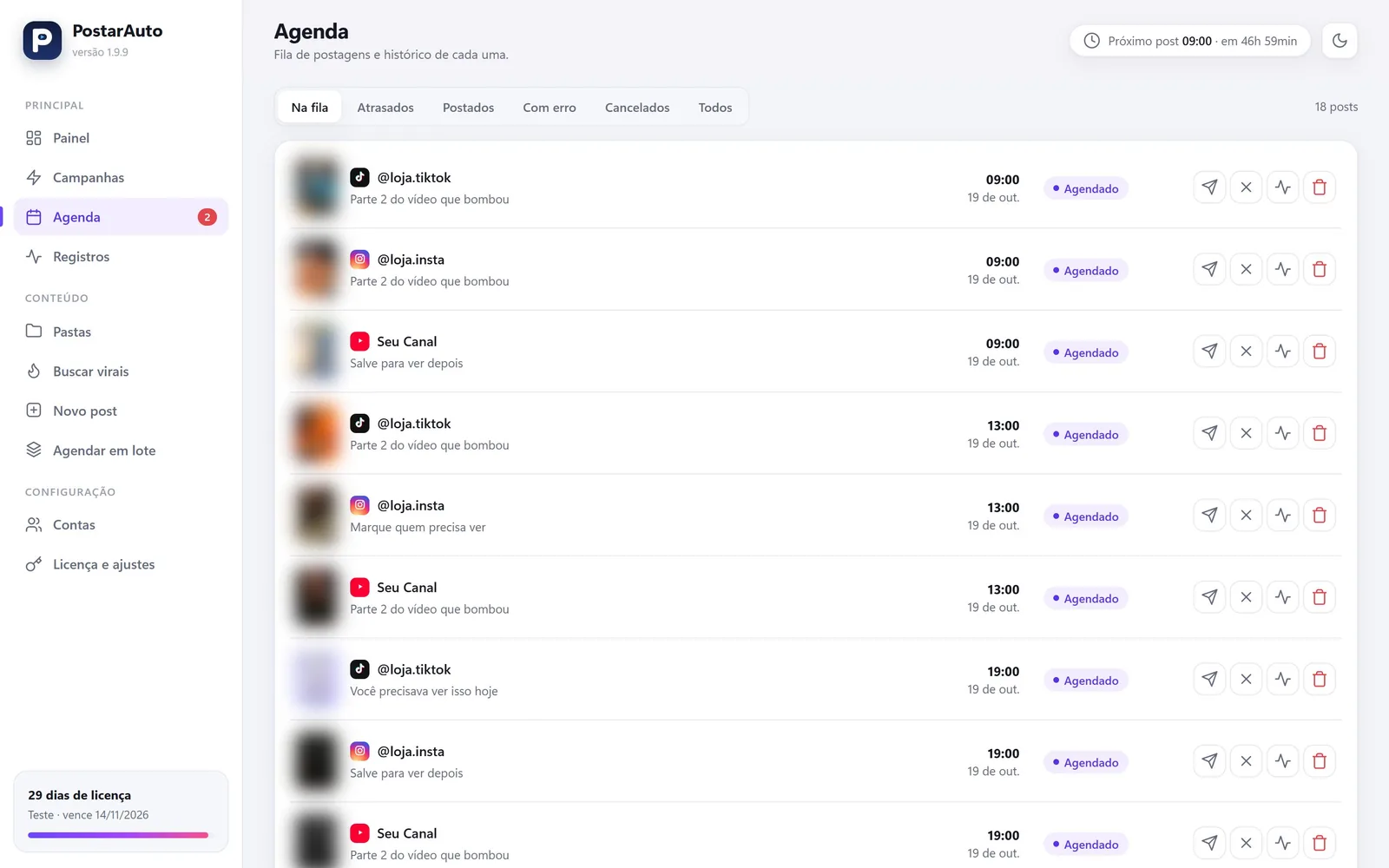The width and height of the screenshot is (1389, 868).
Task: Open the Postados tab
Action: click(x=468, y=108)
